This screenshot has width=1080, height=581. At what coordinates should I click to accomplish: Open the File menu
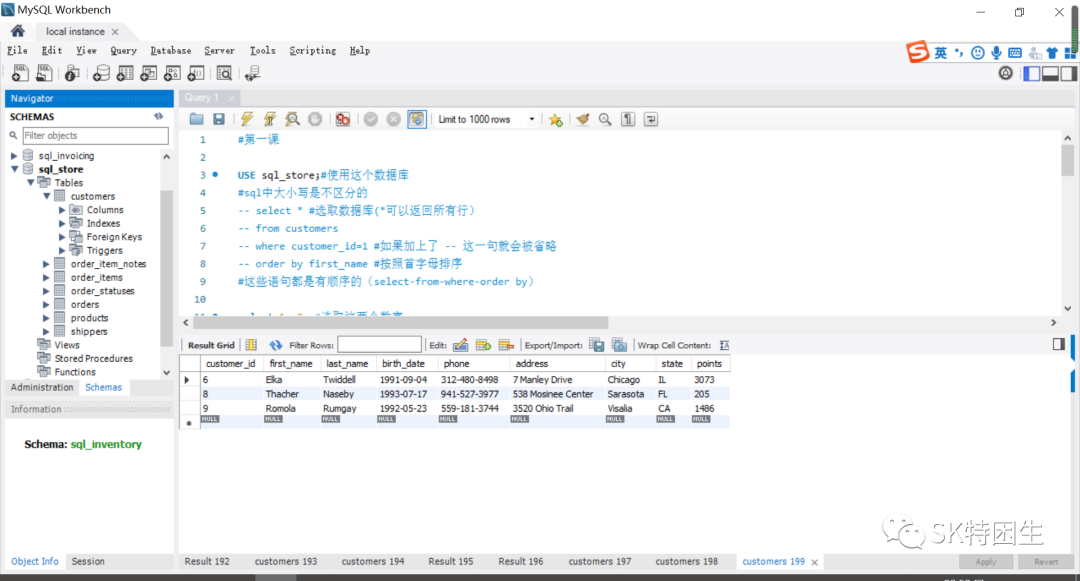tap(17, 50)
